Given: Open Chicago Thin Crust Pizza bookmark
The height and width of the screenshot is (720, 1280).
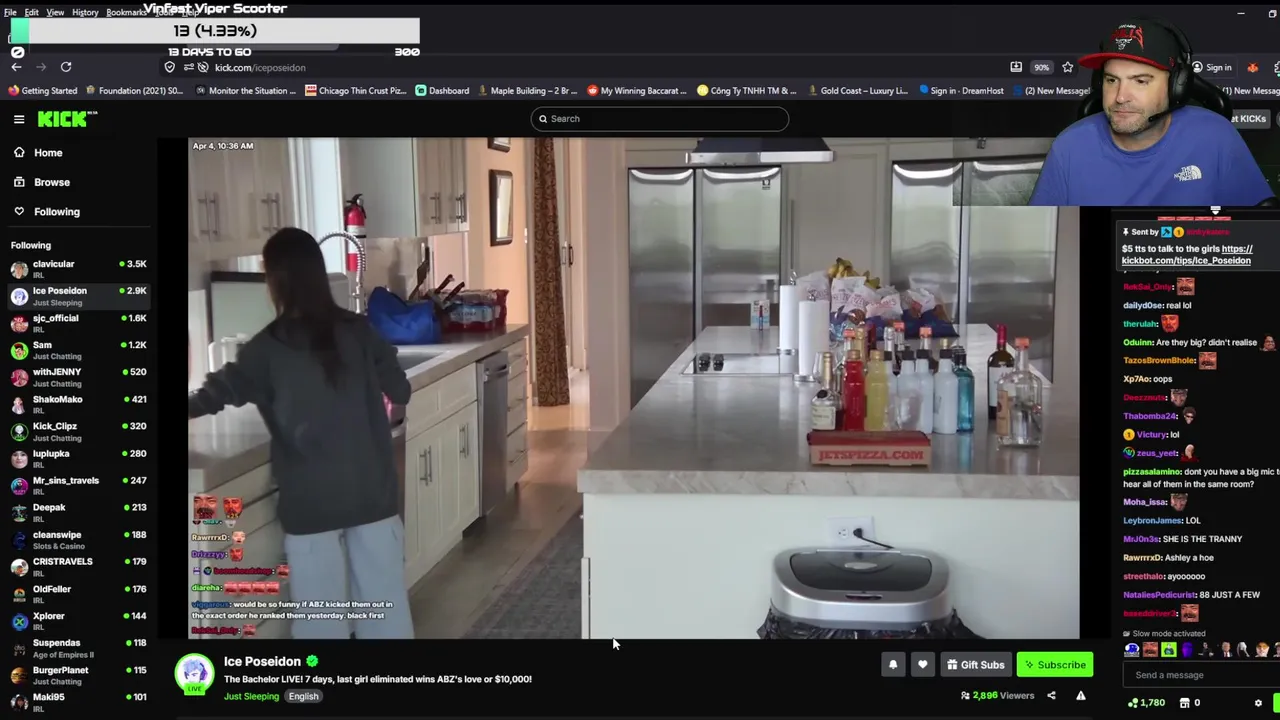Looking at the screenshot, I should (x=356, y=91).
